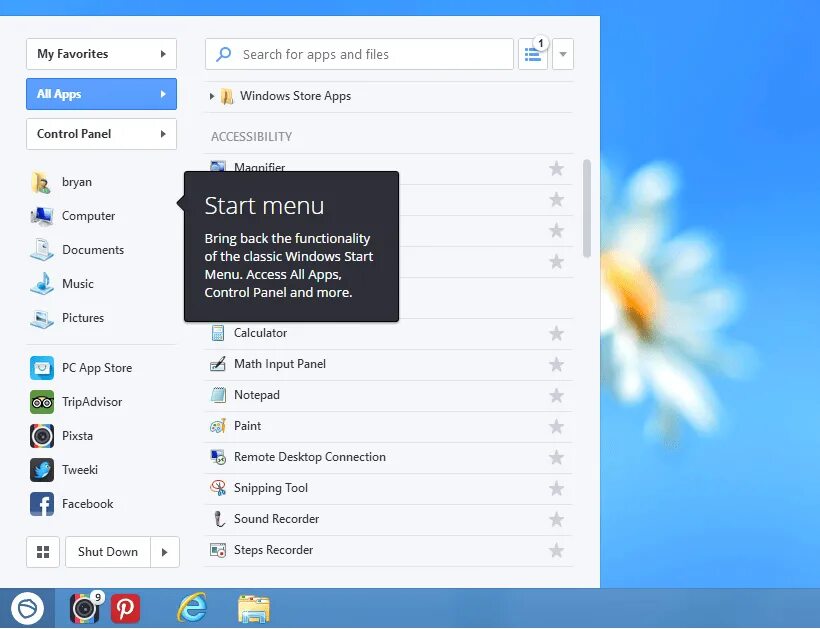Favorite Steps Recorder with its star

pyautogui.click(x=556, y=550)
